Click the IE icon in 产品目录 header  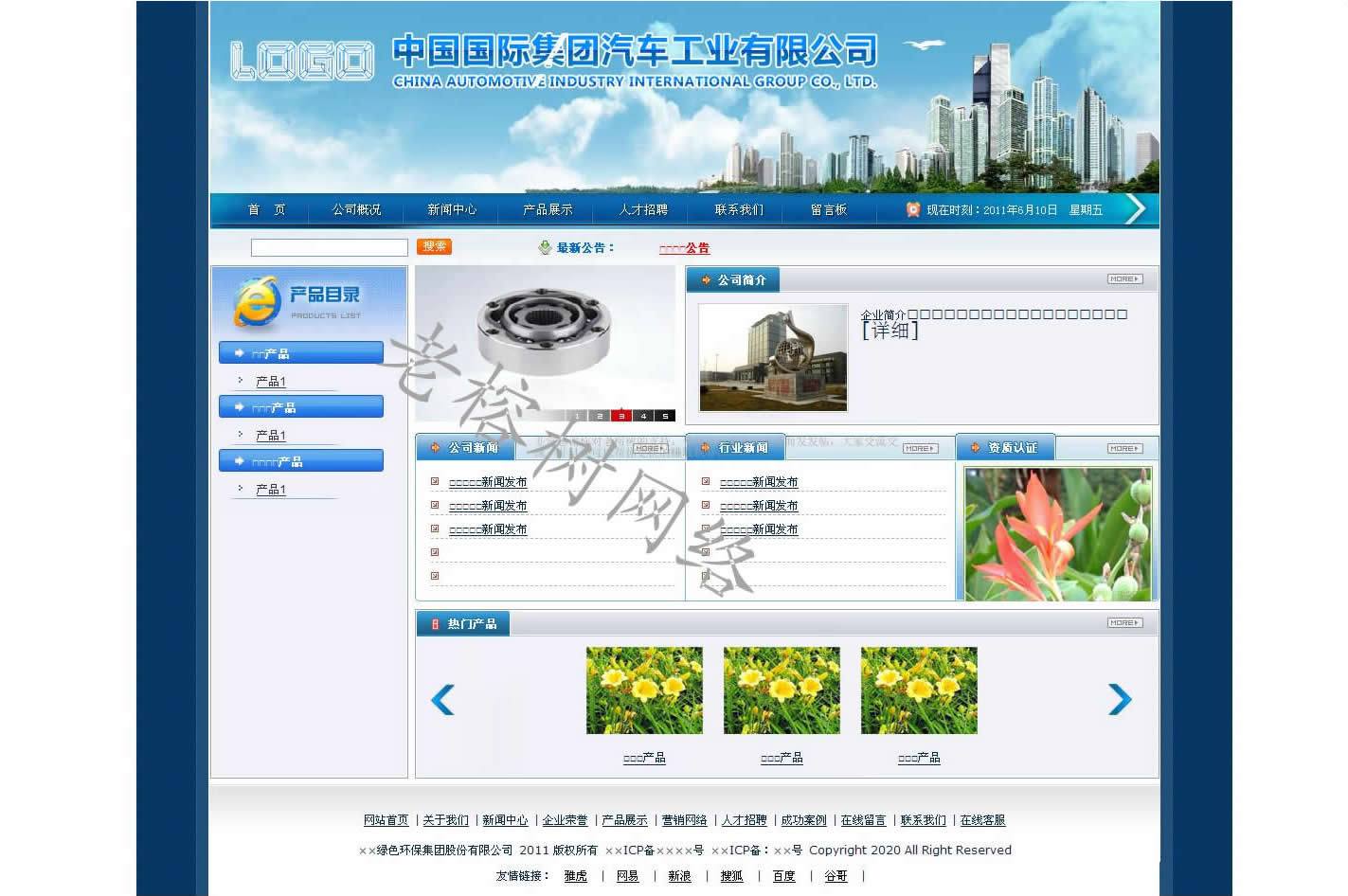(x=257, y=301)
